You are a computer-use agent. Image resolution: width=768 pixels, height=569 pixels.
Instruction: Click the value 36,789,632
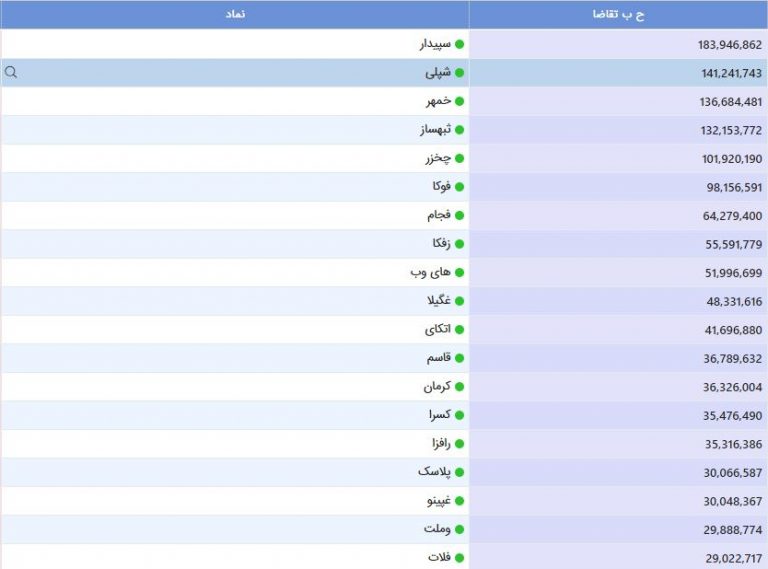733,359
